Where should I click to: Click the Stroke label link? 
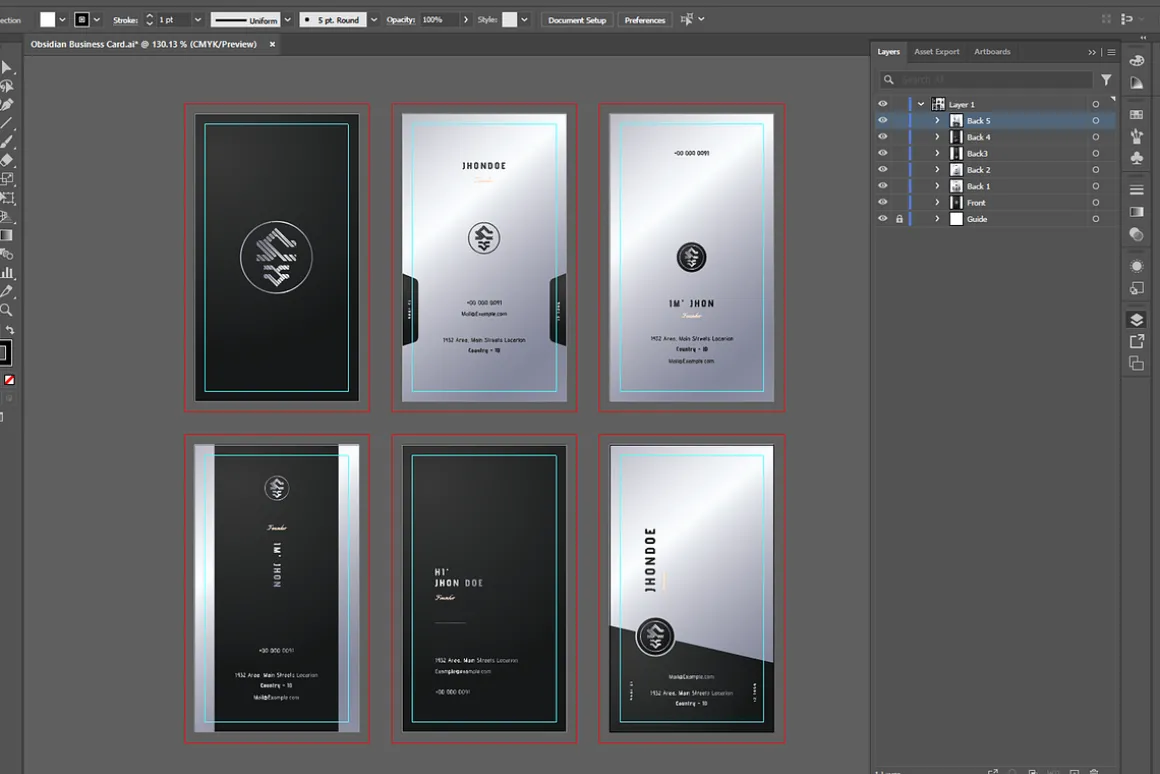[125, 20]
